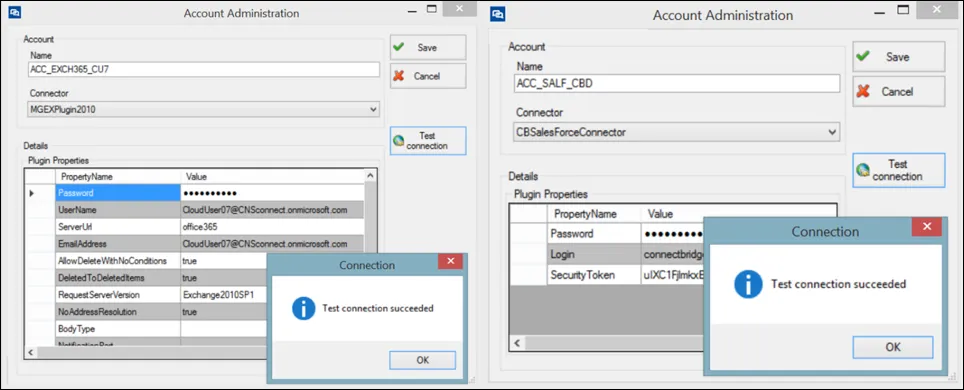Click scroll-up arrow of left grid scrollbar

point(371,176)
